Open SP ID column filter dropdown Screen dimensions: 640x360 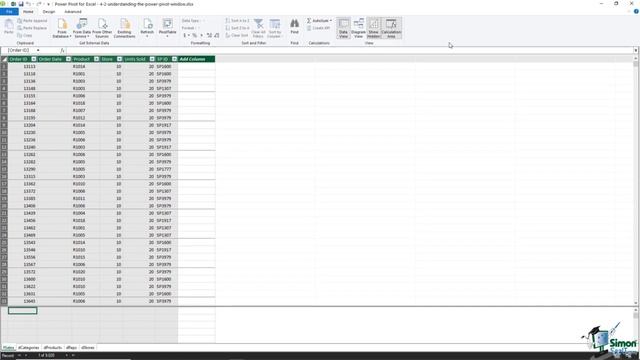click(x=174, y=59)
